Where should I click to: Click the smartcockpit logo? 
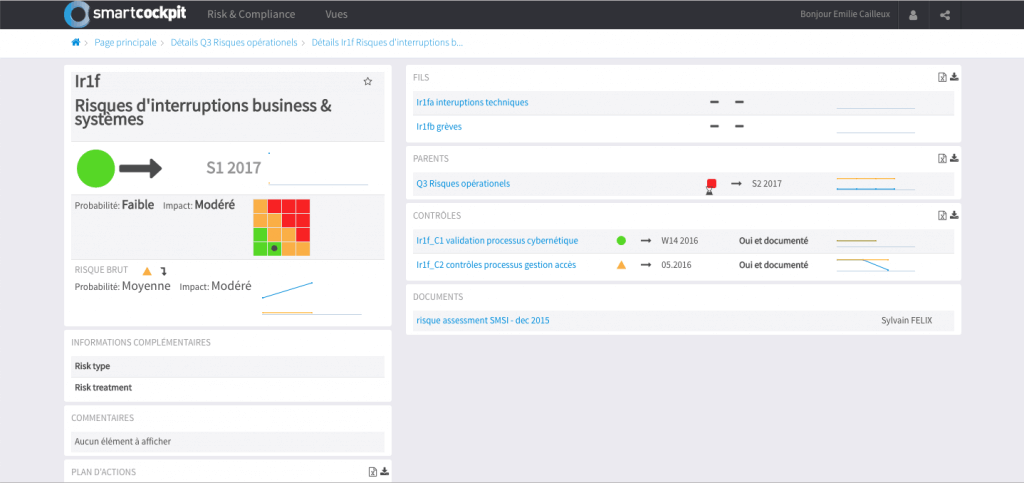pyautogui.click(x=123, y=14)
